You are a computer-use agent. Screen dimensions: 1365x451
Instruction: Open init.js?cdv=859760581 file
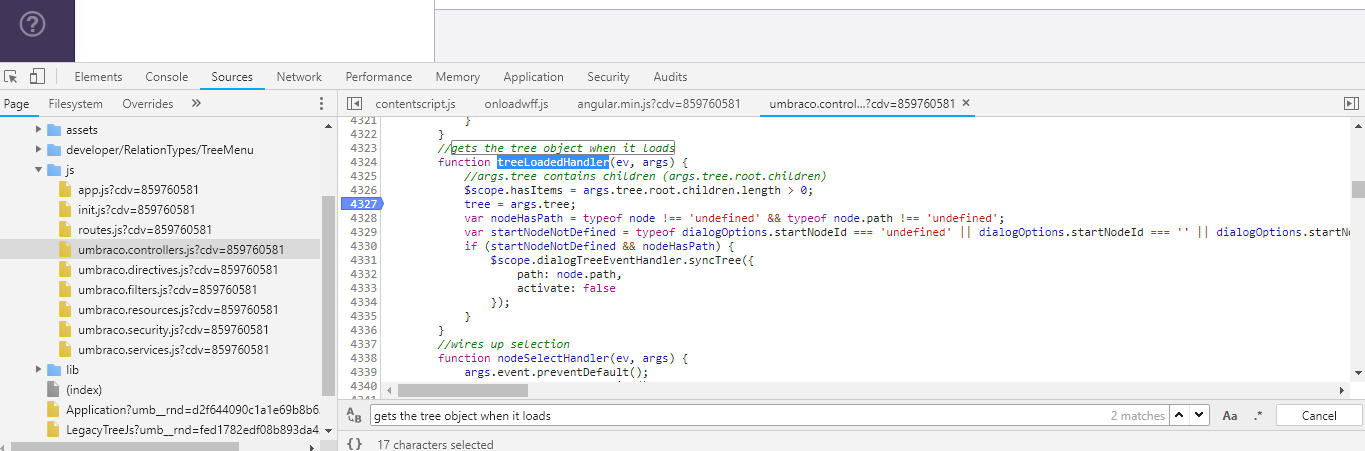point(136,210)
